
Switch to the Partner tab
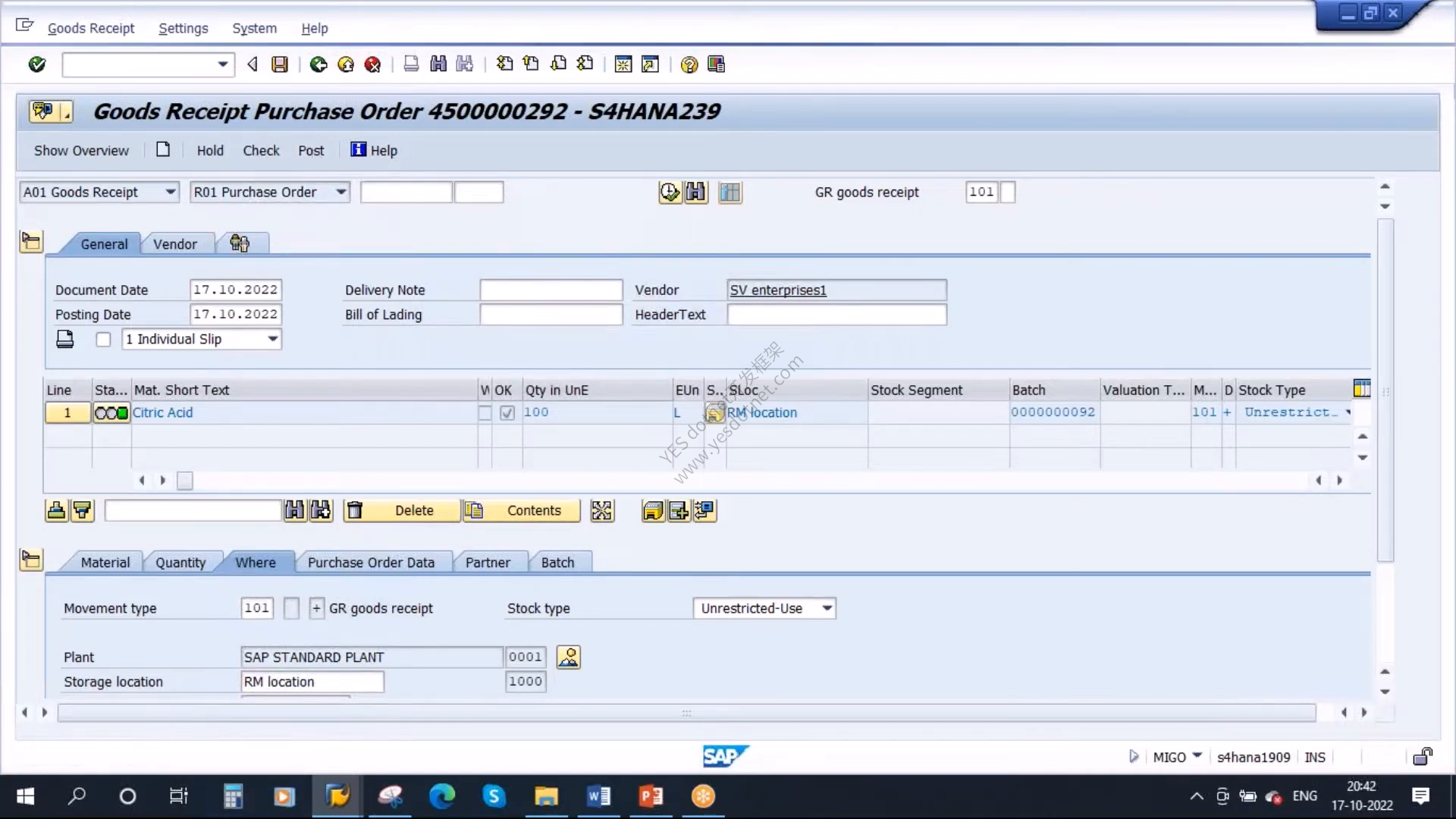(488, 563)
